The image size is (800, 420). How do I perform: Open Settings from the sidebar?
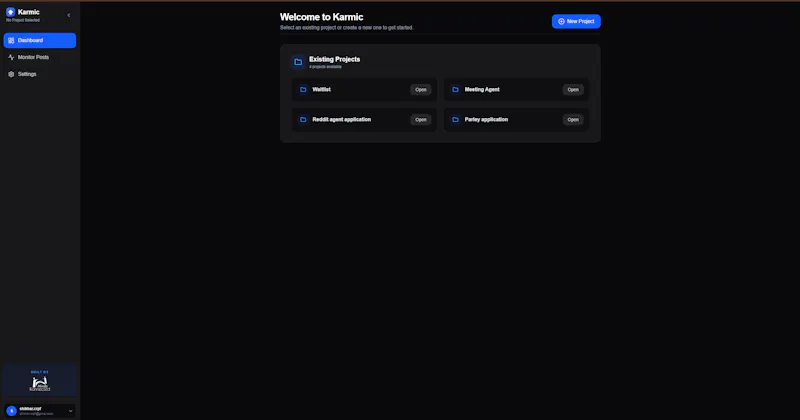[x=40, y=74]
